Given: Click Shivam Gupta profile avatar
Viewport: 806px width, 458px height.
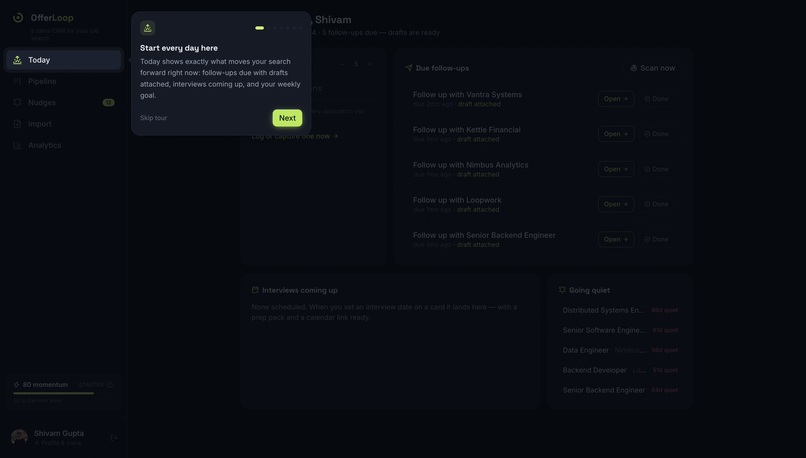Looking at the screenshot, I should pos(20,437).
